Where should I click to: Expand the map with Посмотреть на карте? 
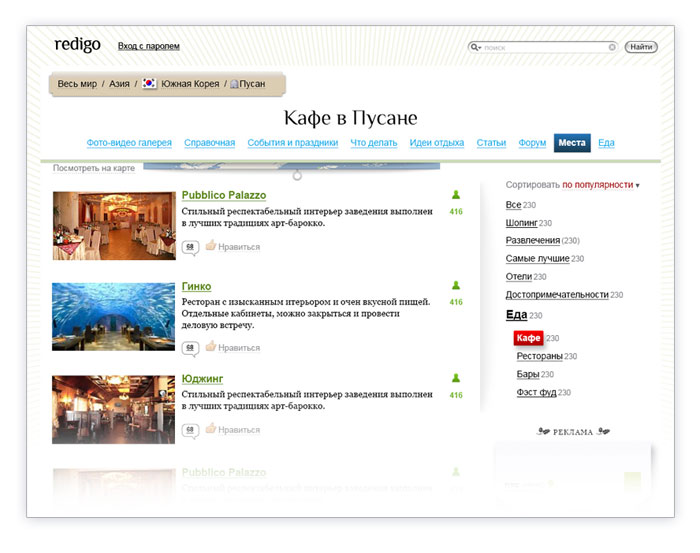(94, 168)
